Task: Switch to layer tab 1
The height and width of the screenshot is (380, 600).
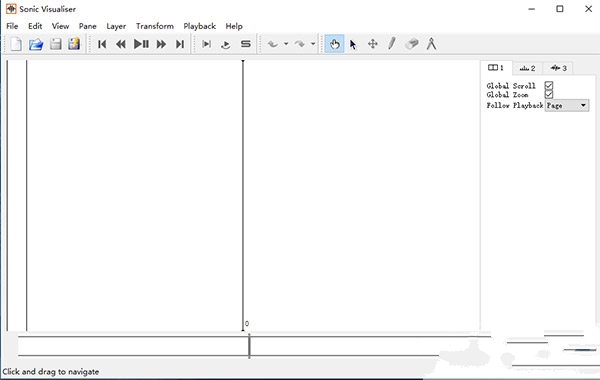Action: click(x=496, y=68)
